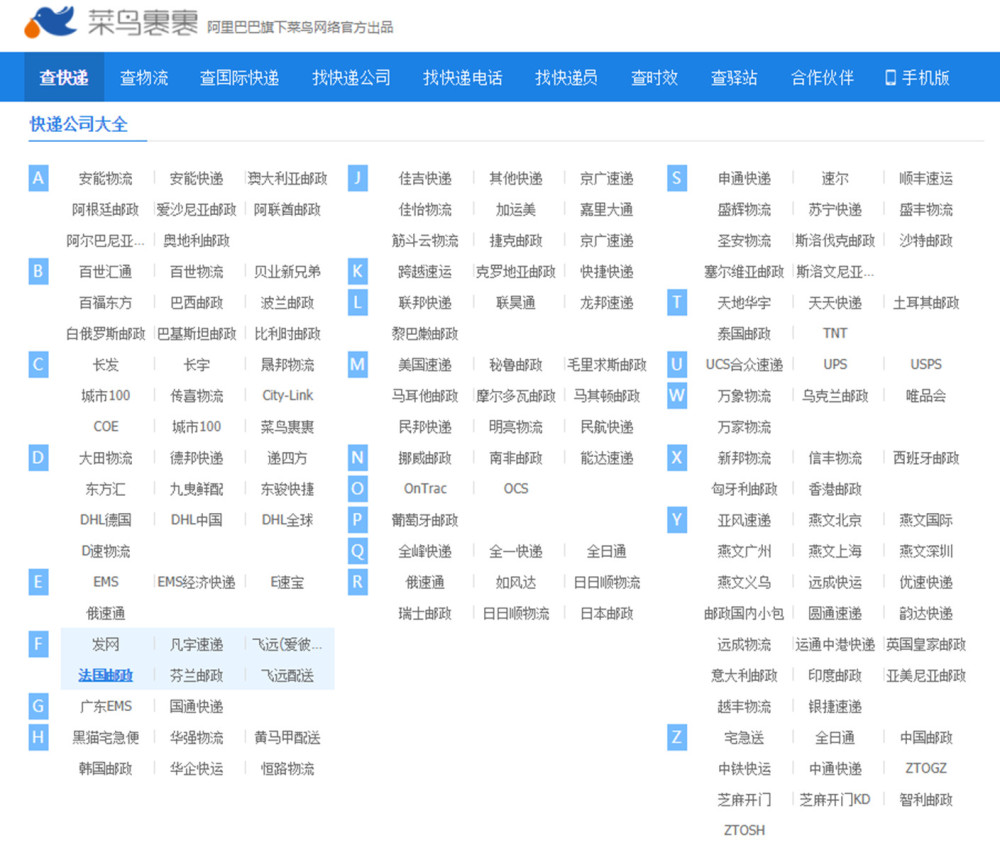1000x855 pixels.
Task: Jump to letter C index badge
Action: tap(38, 364)
